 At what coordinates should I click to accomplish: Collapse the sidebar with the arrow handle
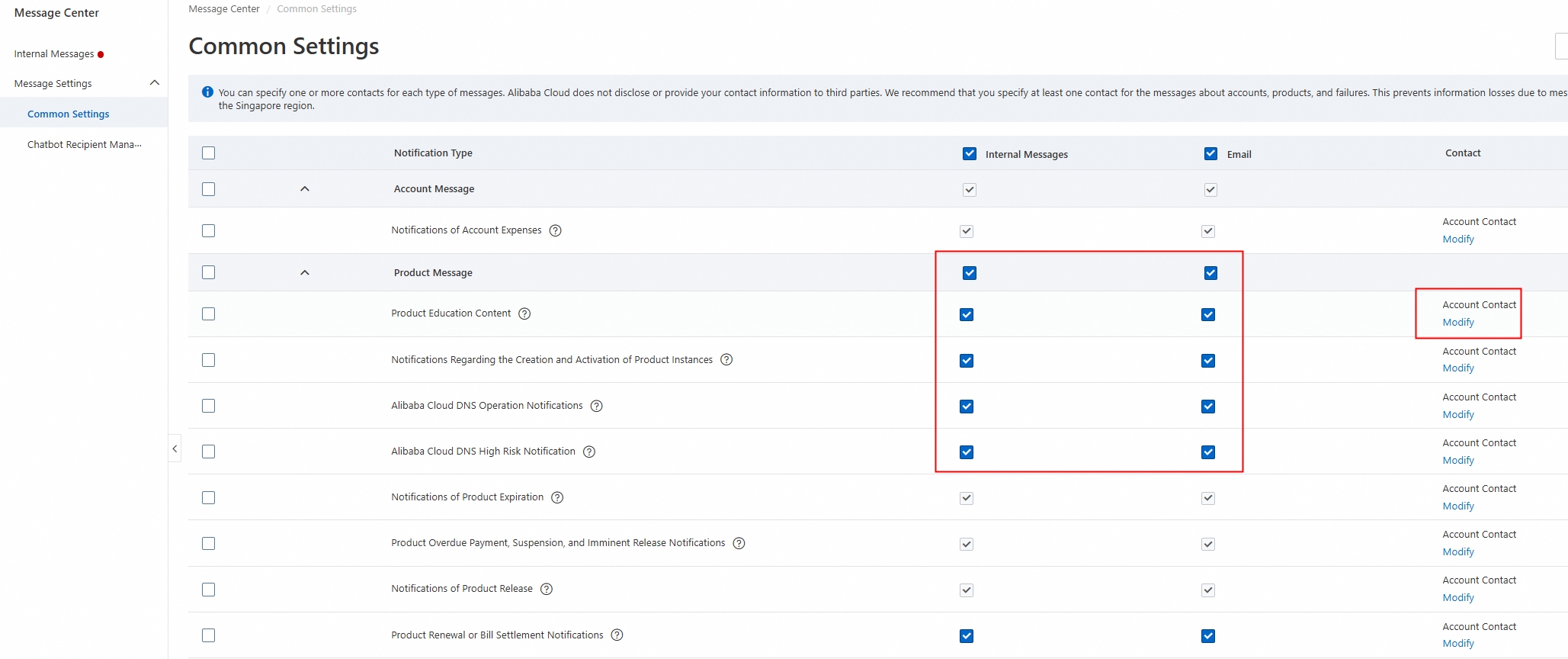[x=175, y=448]
